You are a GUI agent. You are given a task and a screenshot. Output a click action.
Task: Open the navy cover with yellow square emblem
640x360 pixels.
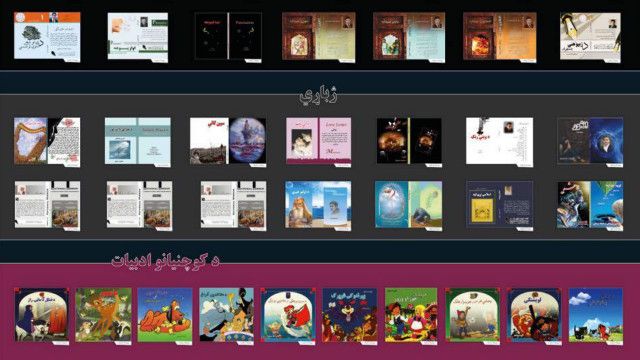500,205
